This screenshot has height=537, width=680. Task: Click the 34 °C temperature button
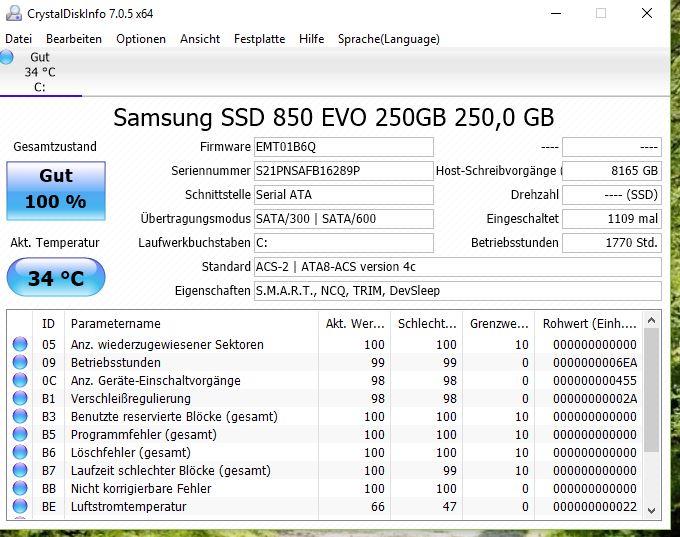tap(56, 278)
